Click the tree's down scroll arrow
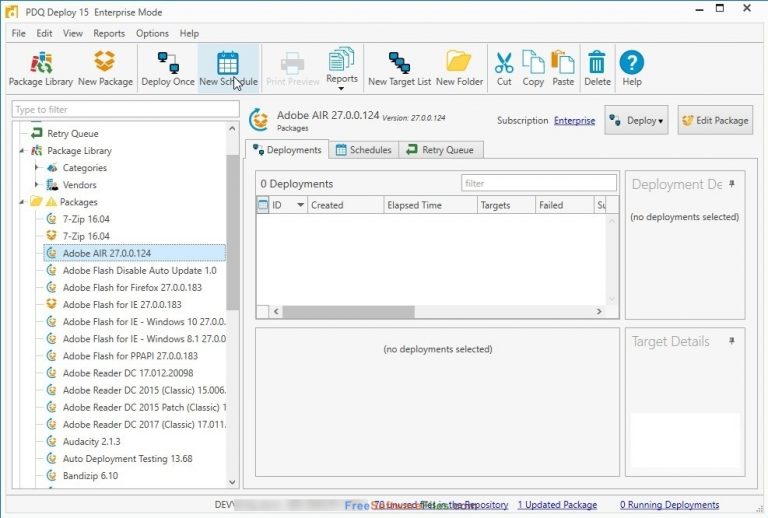 point(232,482)
